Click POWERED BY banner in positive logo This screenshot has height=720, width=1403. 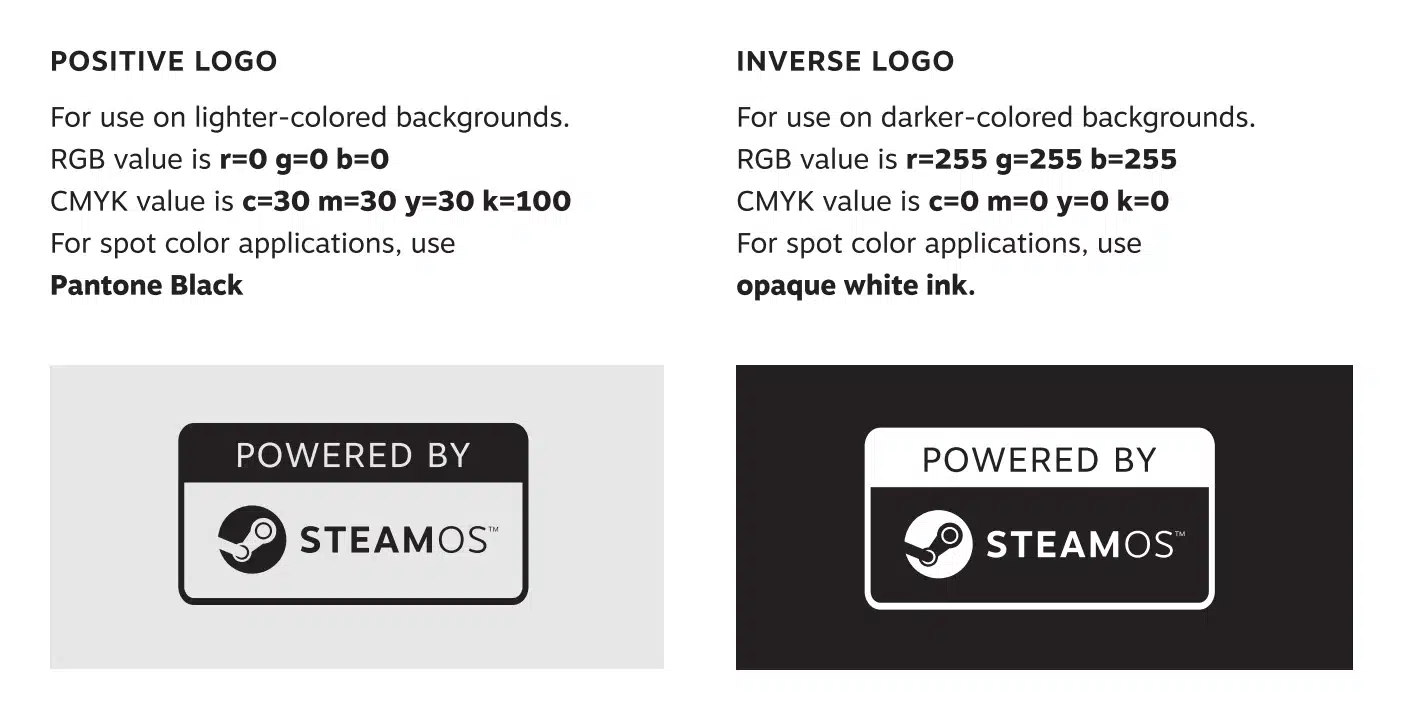pyautogui.click(x=353, y=455)
